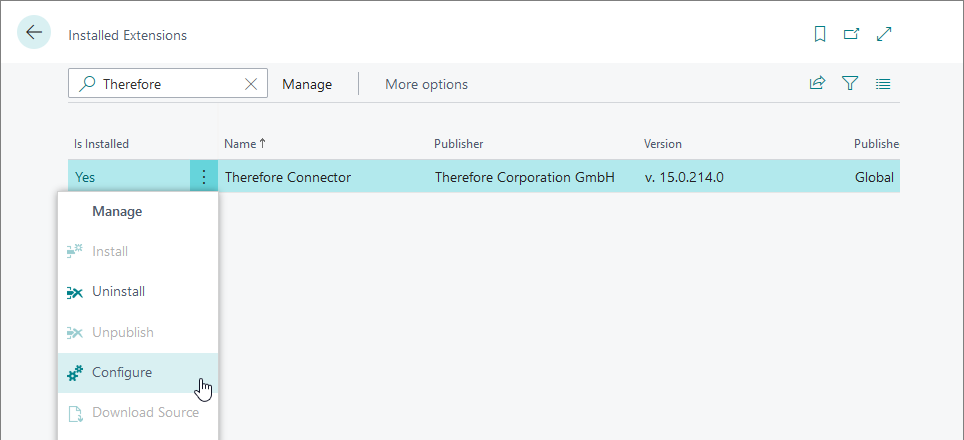Screen dimensions: 964x440
Task: Share the list using the share icon
Action: coord(817,83)
